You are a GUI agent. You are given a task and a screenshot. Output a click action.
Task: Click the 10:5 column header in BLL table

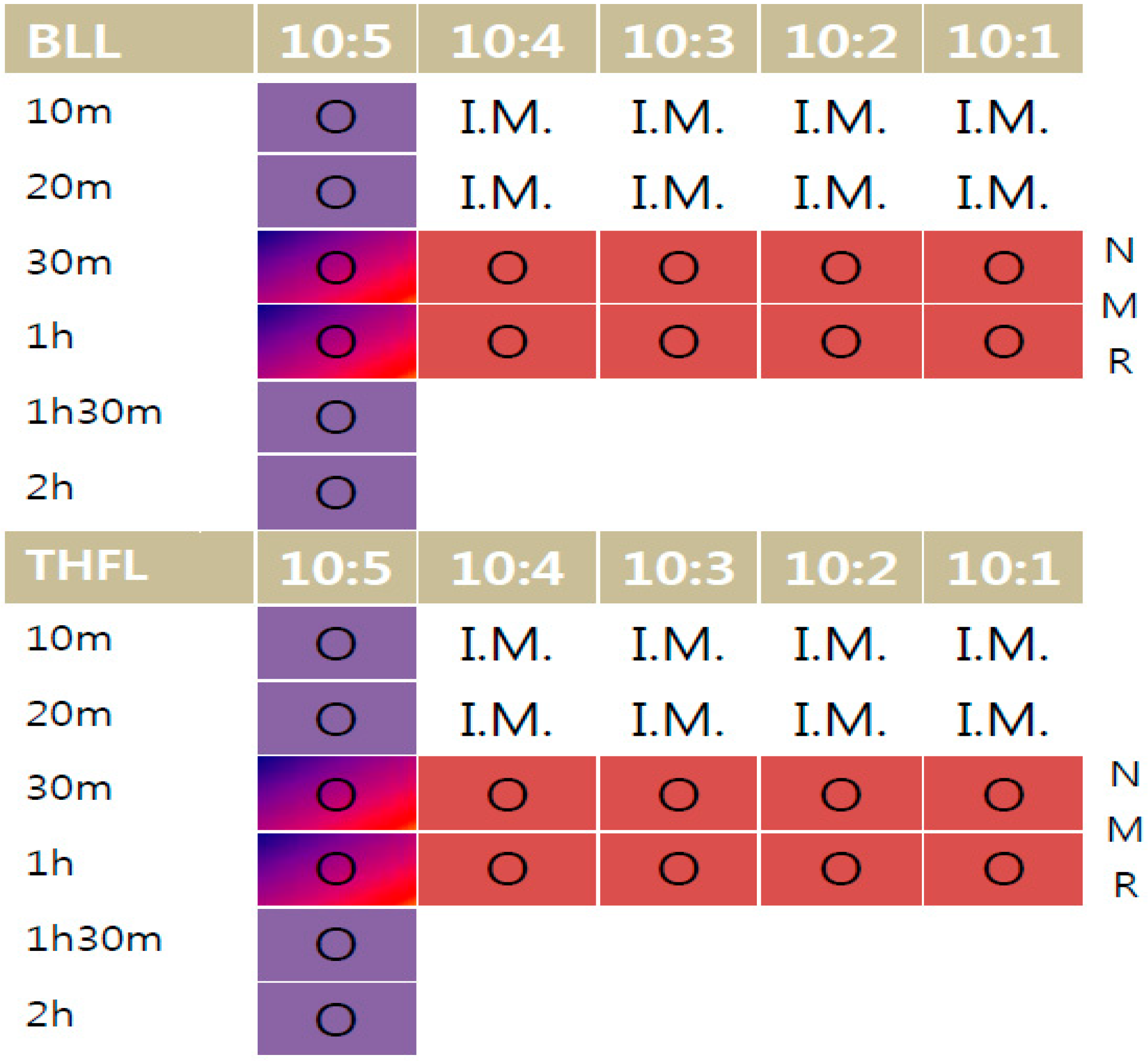[x=337, y=39]
